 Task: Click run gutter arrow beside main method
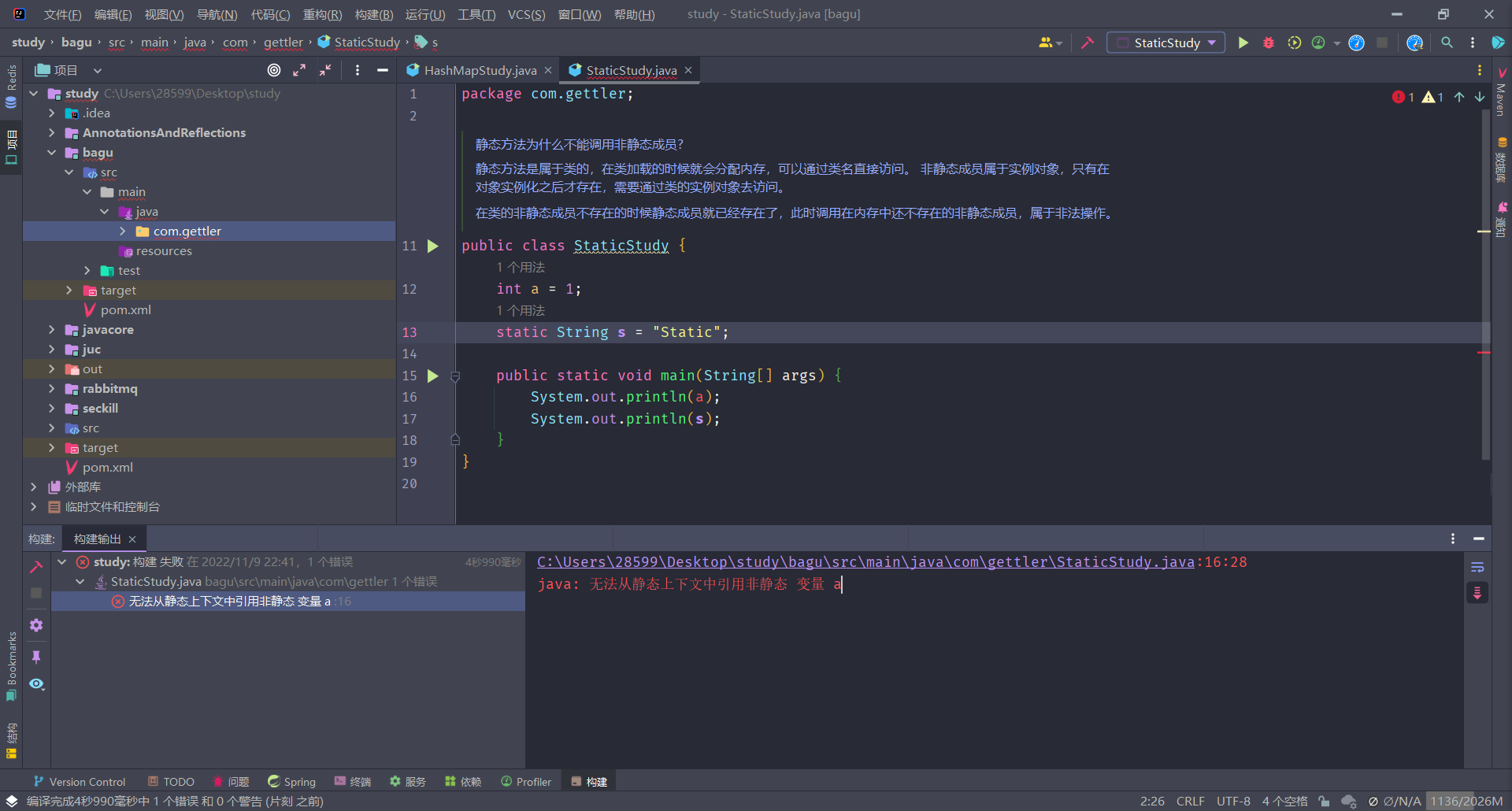[432, 376]
